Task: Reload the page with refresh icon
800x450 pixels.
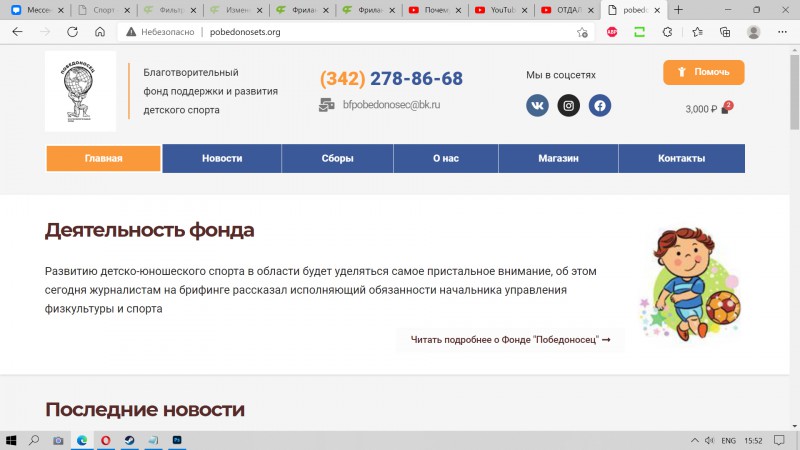Action: coord(72,32)
